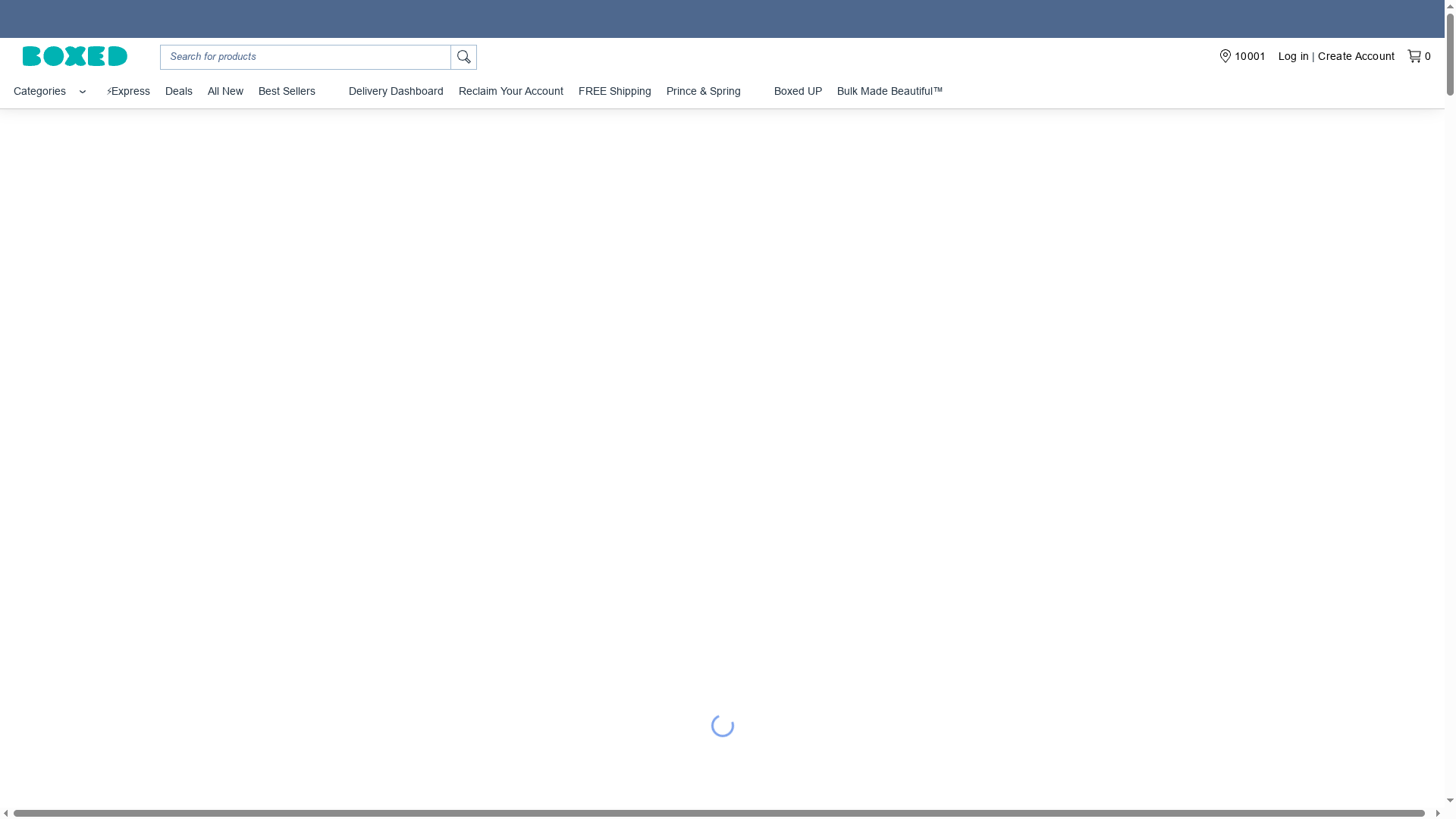
Task: View Best Sellers
Action: pos(287,91)
